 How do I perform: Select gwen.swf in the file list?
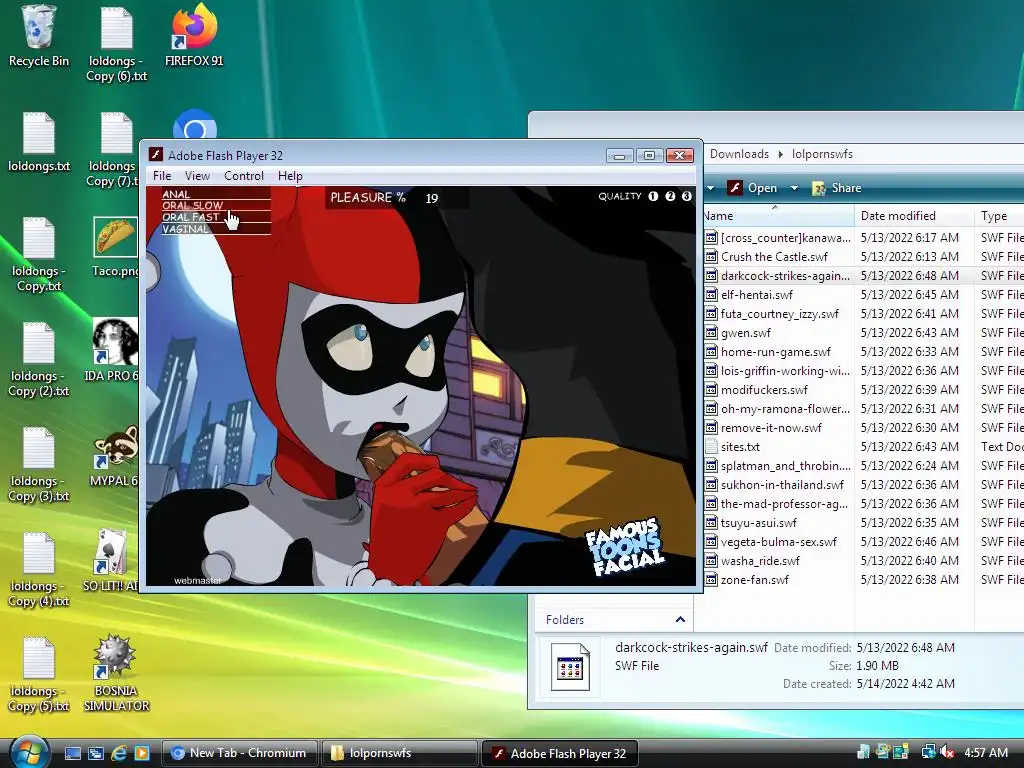(x=745, y=332)
